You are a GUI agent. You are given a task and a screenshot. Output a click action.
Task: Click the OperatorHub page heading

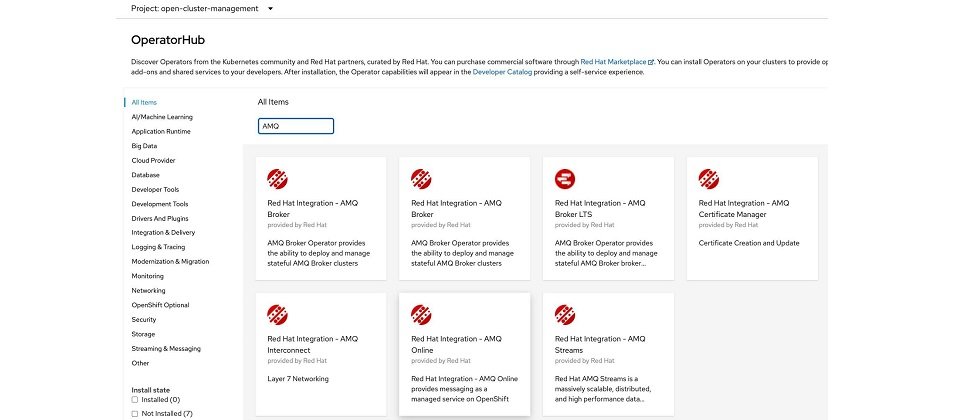[x=168, y=40]
